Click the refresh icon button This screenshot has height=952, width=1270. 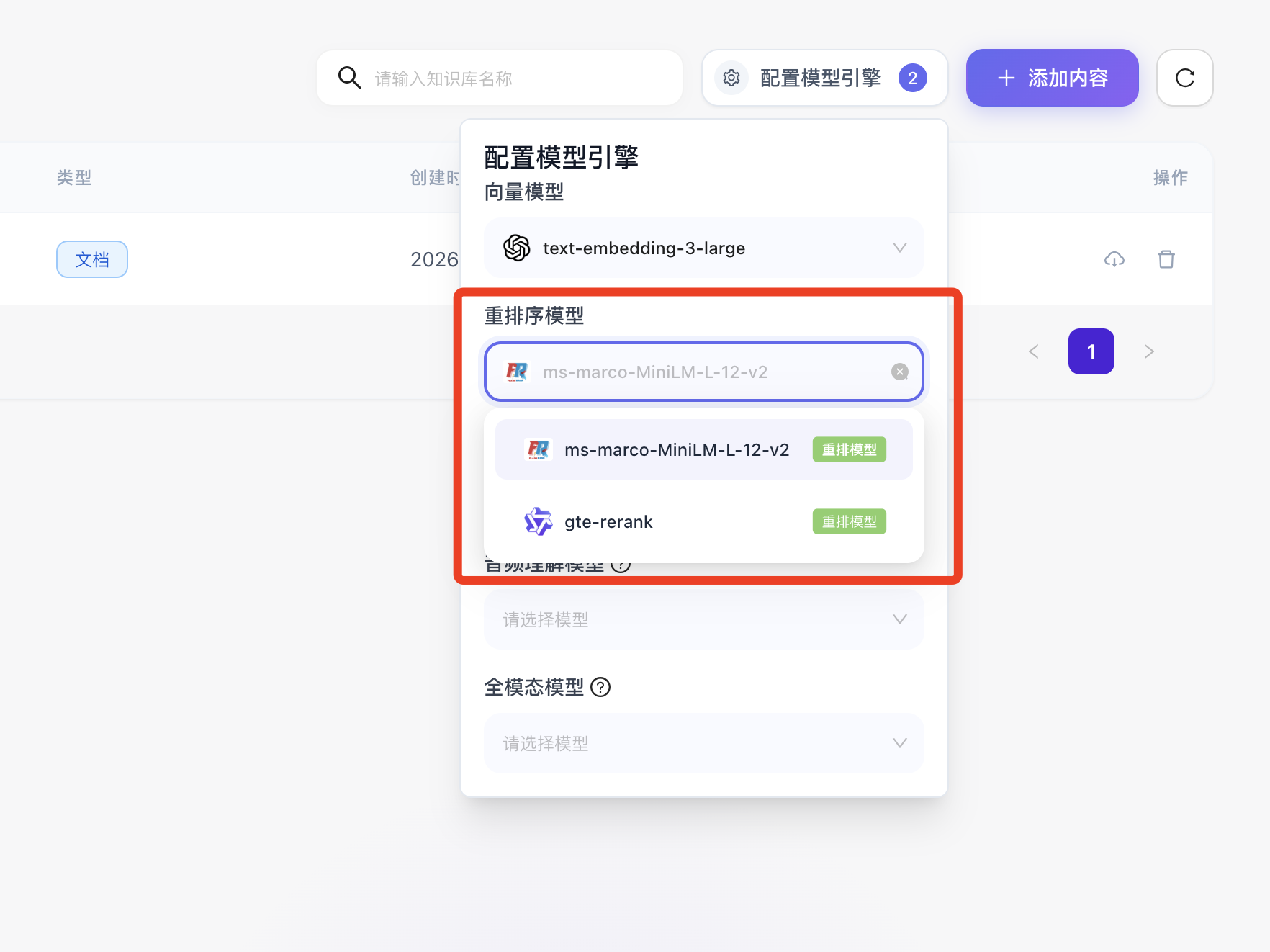pos(1184,78)
